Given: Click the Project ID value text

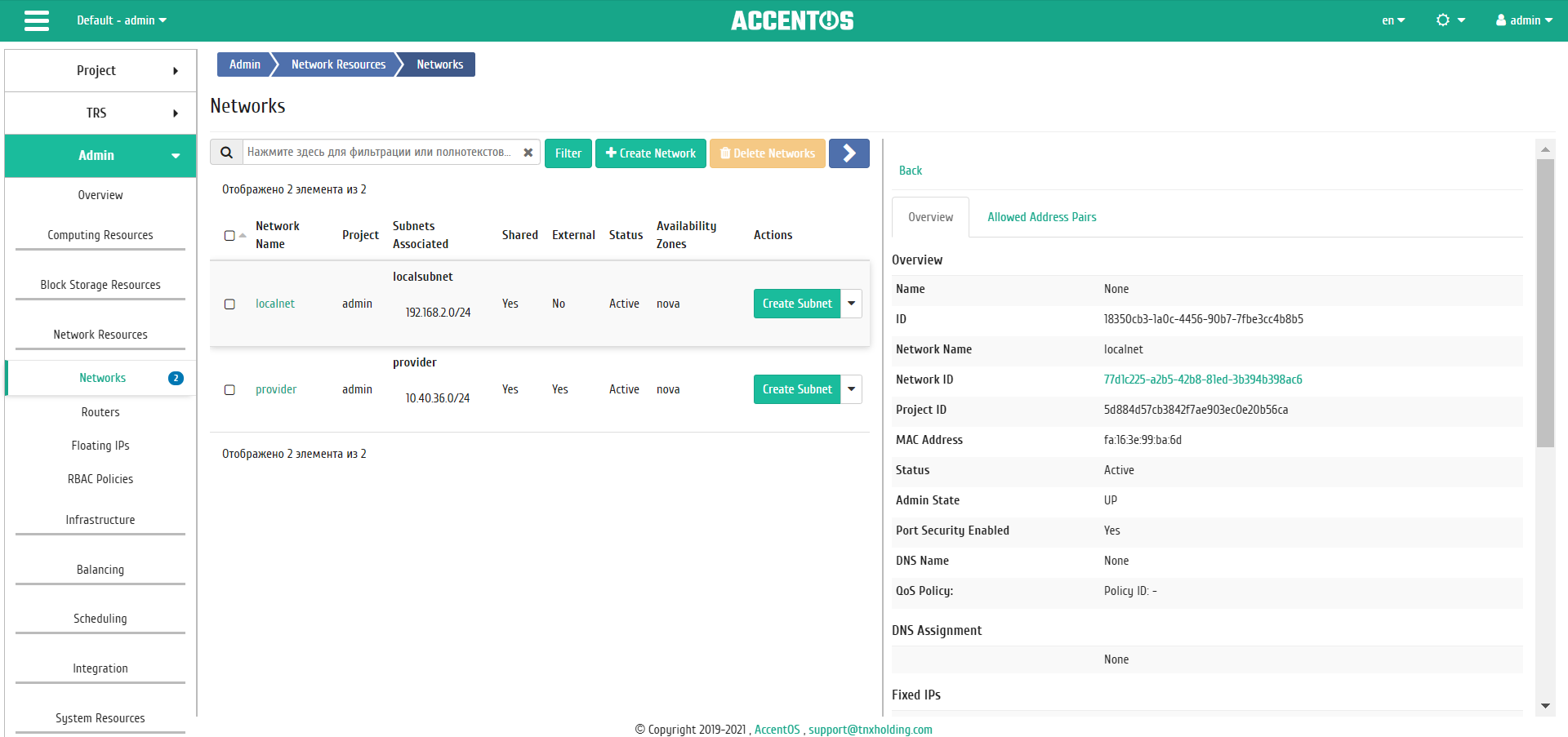Looking at the screenshot, I should click(1196, 410).
